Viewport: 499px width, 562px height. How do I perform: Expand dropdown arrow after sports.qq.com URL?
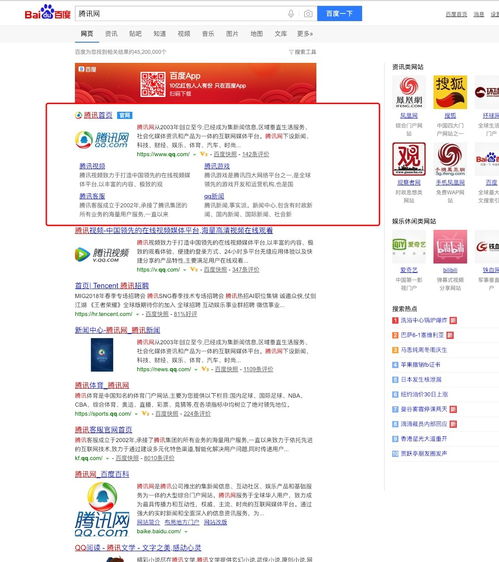pos(136,414)
